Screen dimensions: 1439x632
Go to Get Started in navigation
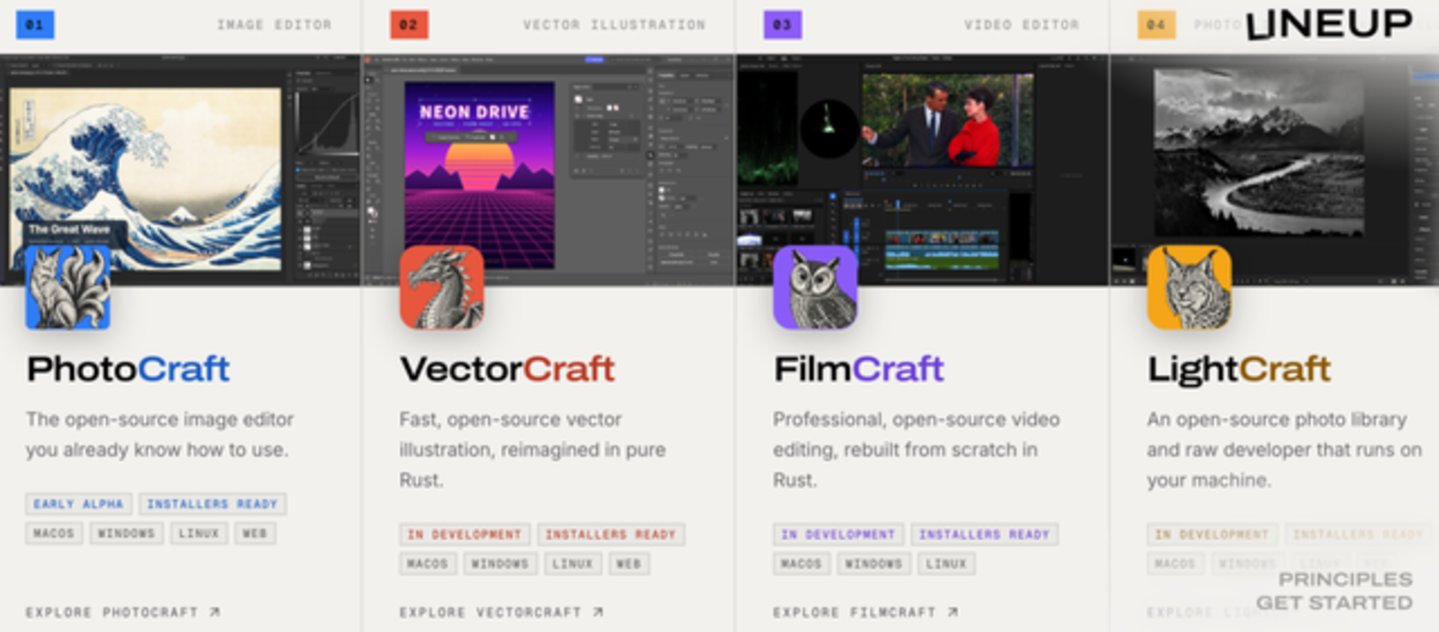point(1334,603)
